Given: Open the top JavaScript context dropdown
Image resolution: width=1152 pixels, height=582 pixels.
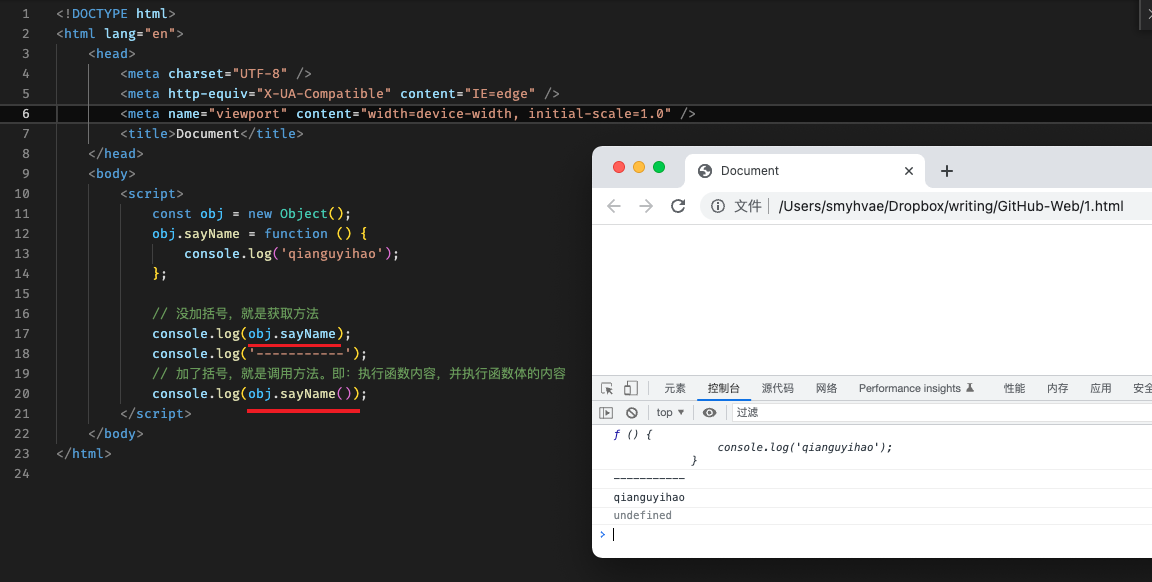Looking at the screenshot, I should [x=670, y=412].
